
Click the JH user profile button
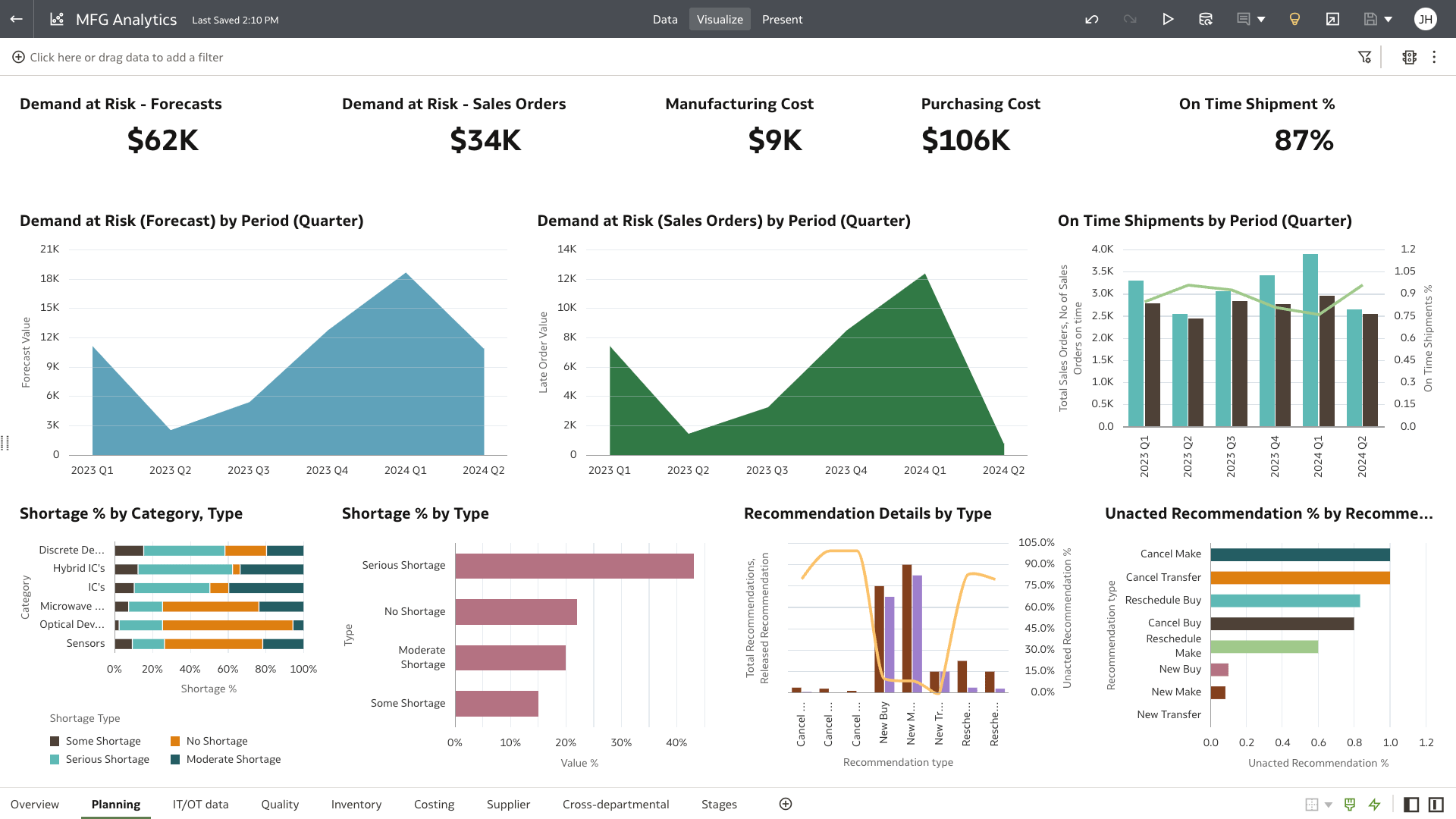click(x=1426, y=19)
